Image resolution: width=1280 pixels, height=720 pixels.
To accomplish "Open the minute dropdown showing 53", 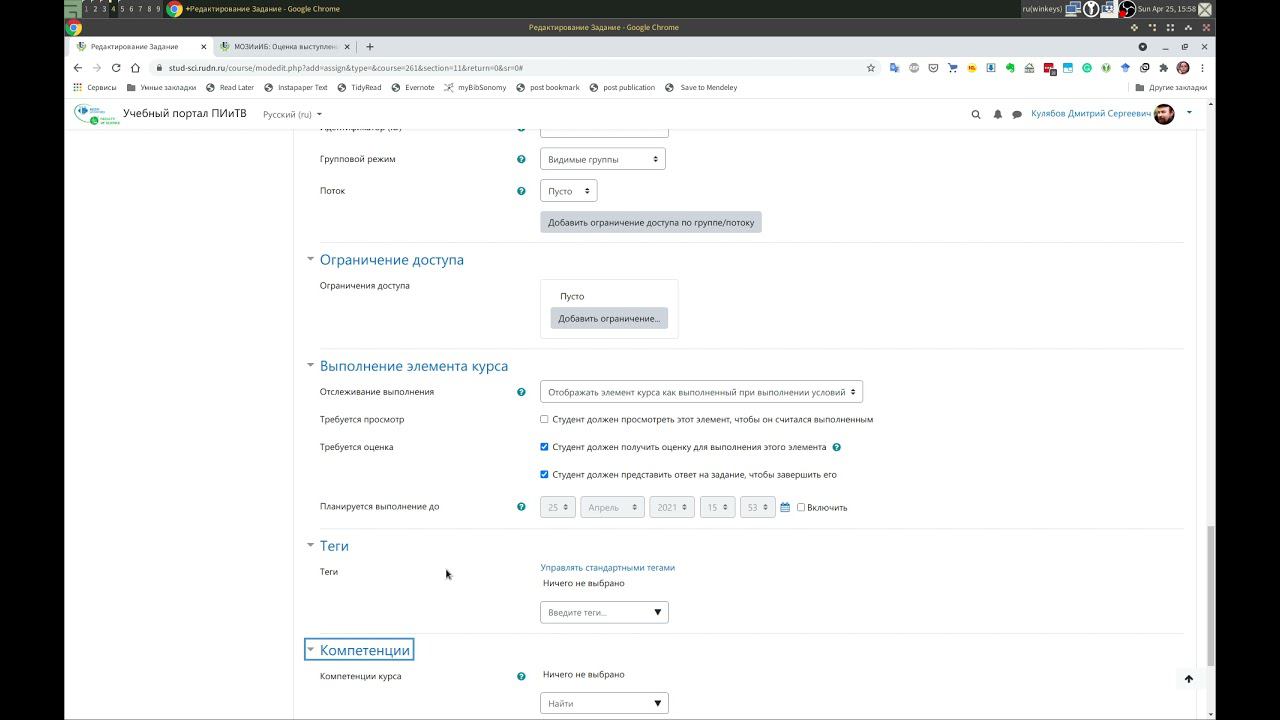I will pos(758,507).
